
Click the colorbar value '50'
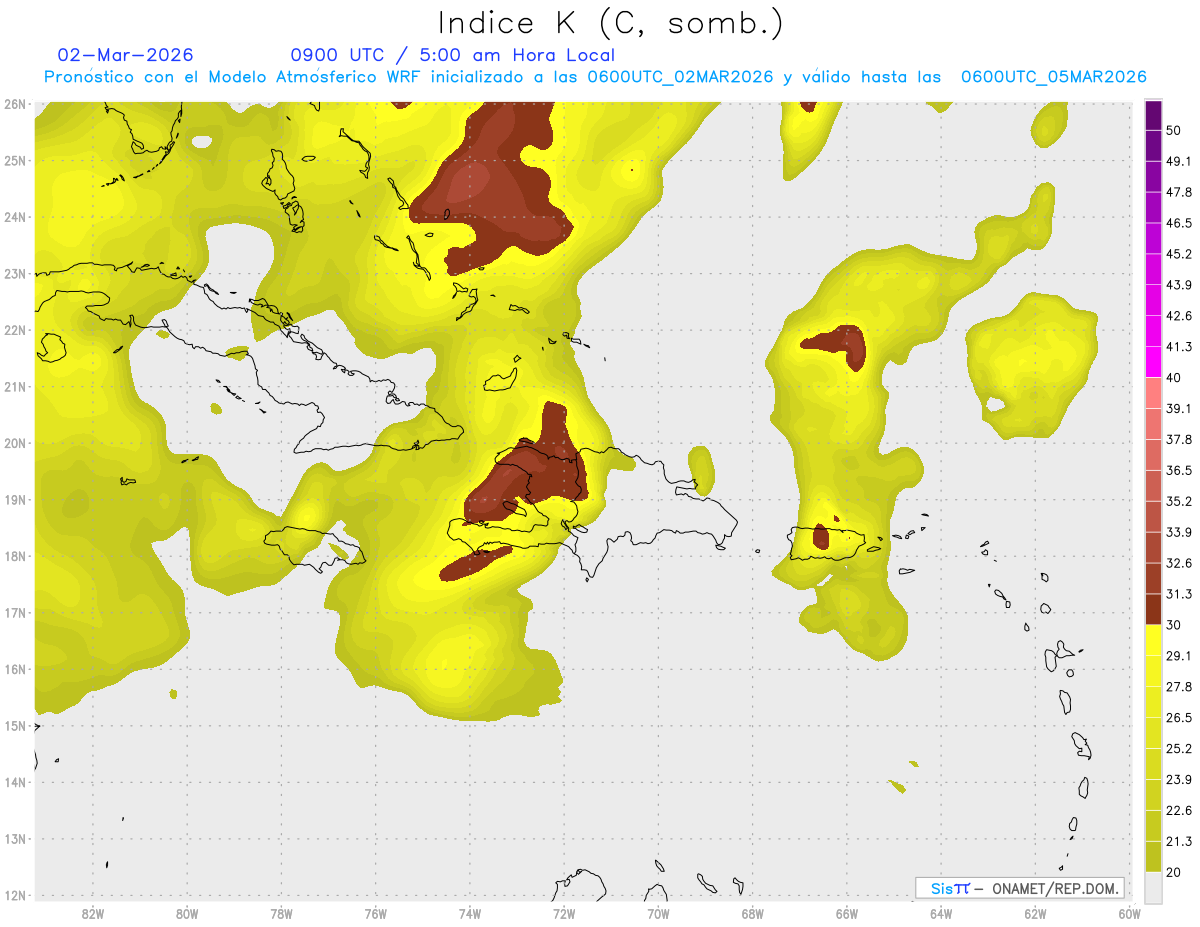(x=1174, y=130)
